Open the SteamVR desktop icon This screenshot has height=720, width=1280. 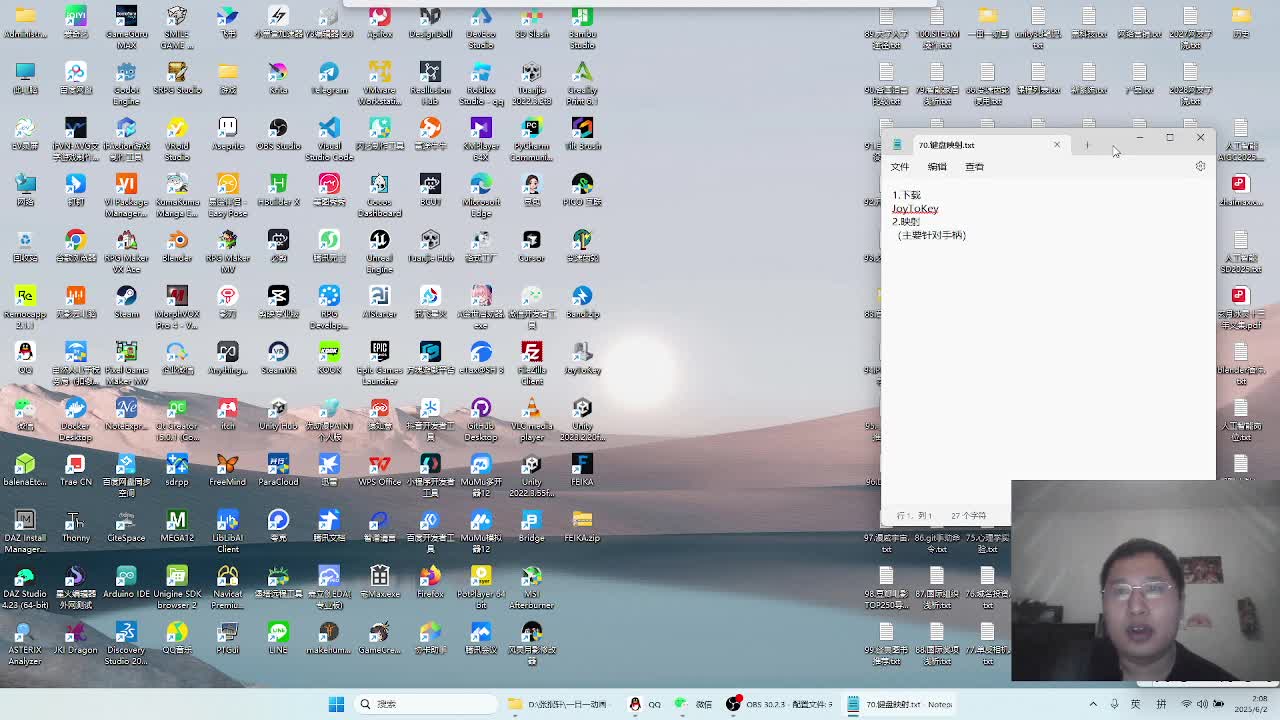pyautogui.click(x=278, y=358)
